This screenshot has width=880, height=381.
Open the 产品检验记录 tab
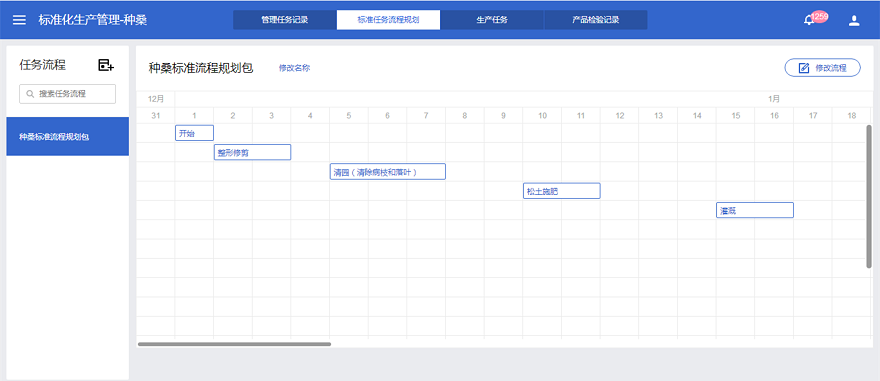coord(595,20)
